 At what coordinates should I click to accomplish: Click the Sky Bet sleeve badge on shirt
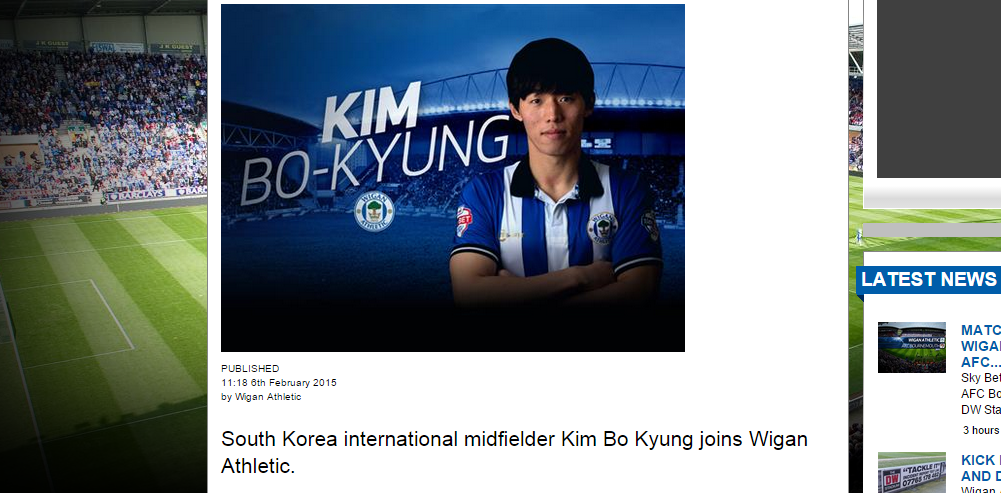[464, 221]
